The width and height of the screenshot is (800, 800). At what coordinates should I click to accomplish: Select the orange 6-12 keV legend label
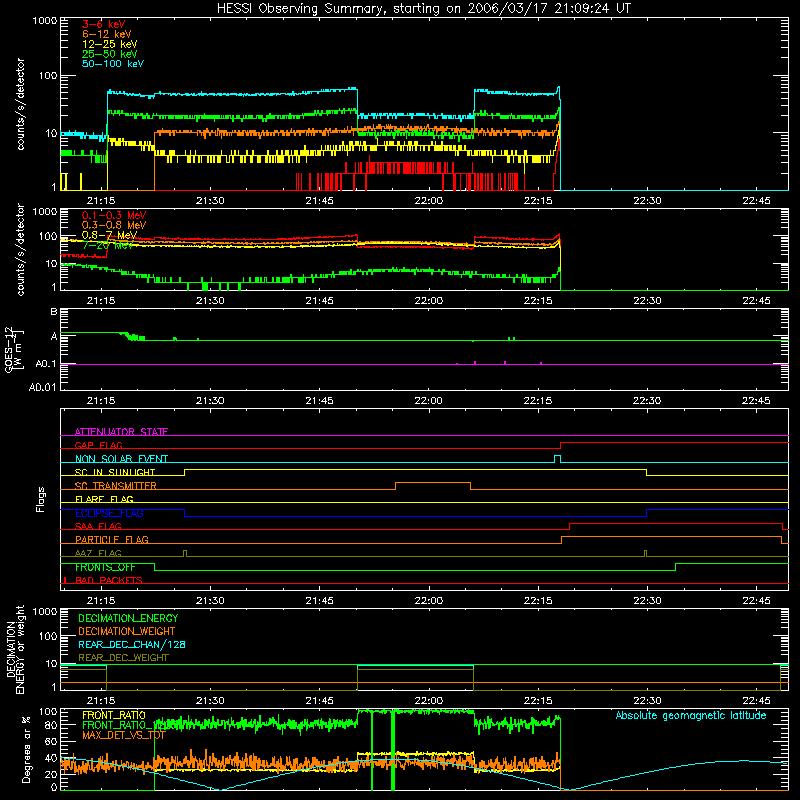[x=107, y=34]
